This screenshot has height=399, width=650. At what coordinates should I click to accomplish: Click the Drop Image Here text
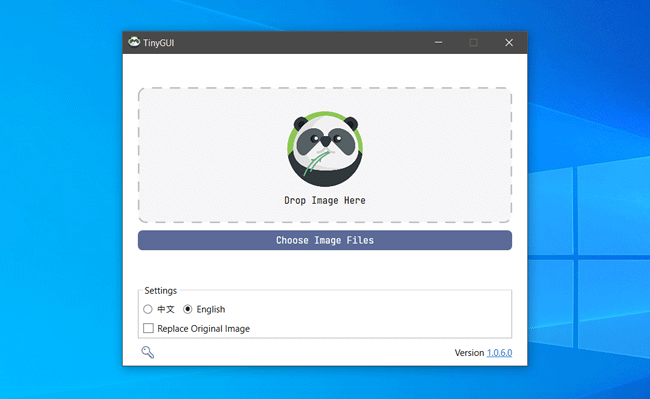click(325, 201)
